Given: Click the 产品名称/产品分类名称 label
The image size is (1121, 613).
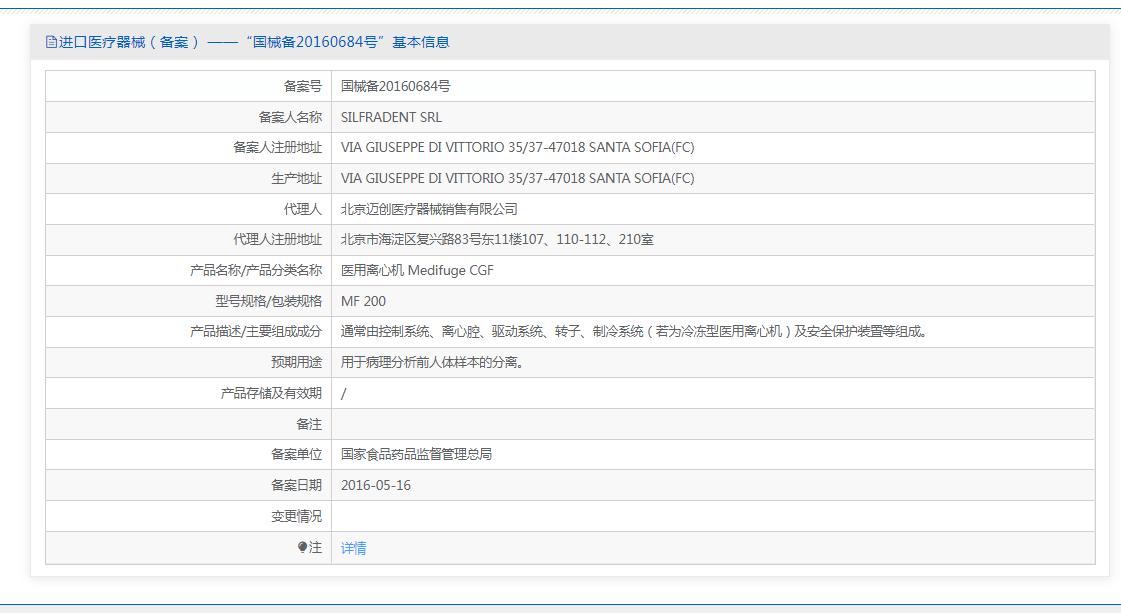Looking at the screenshot, I should click(256, 270).
